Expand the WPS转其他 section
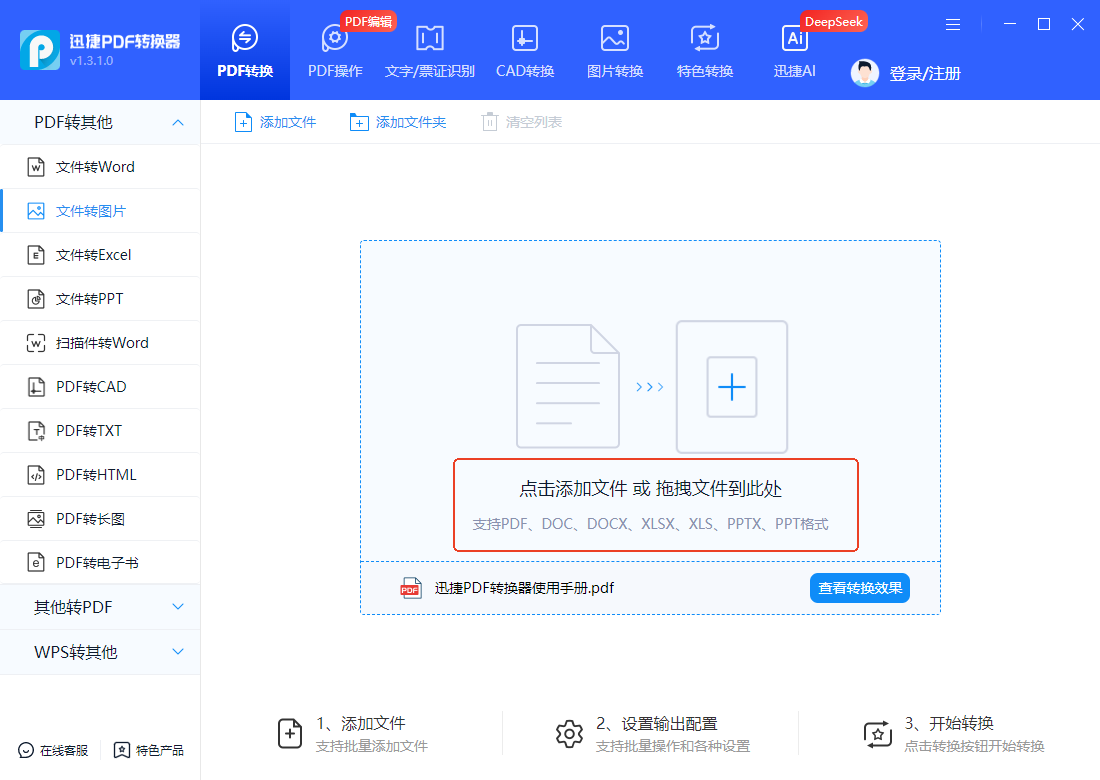This screenshot has width=1100, height=780. (x=100, y=652)
